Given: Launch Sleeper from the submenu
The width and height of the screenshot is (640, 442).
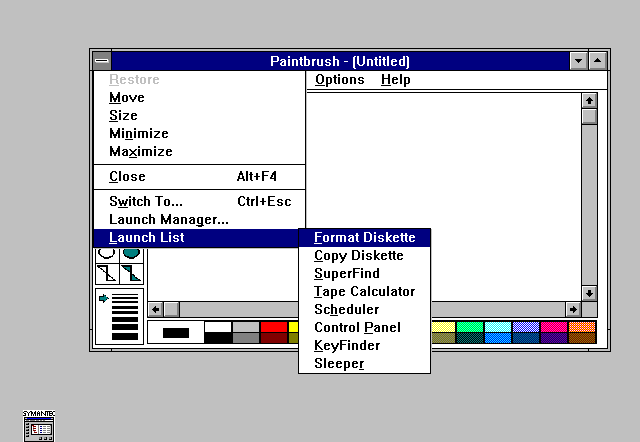Looking at the screenshot, I should [x=364, y=363].
